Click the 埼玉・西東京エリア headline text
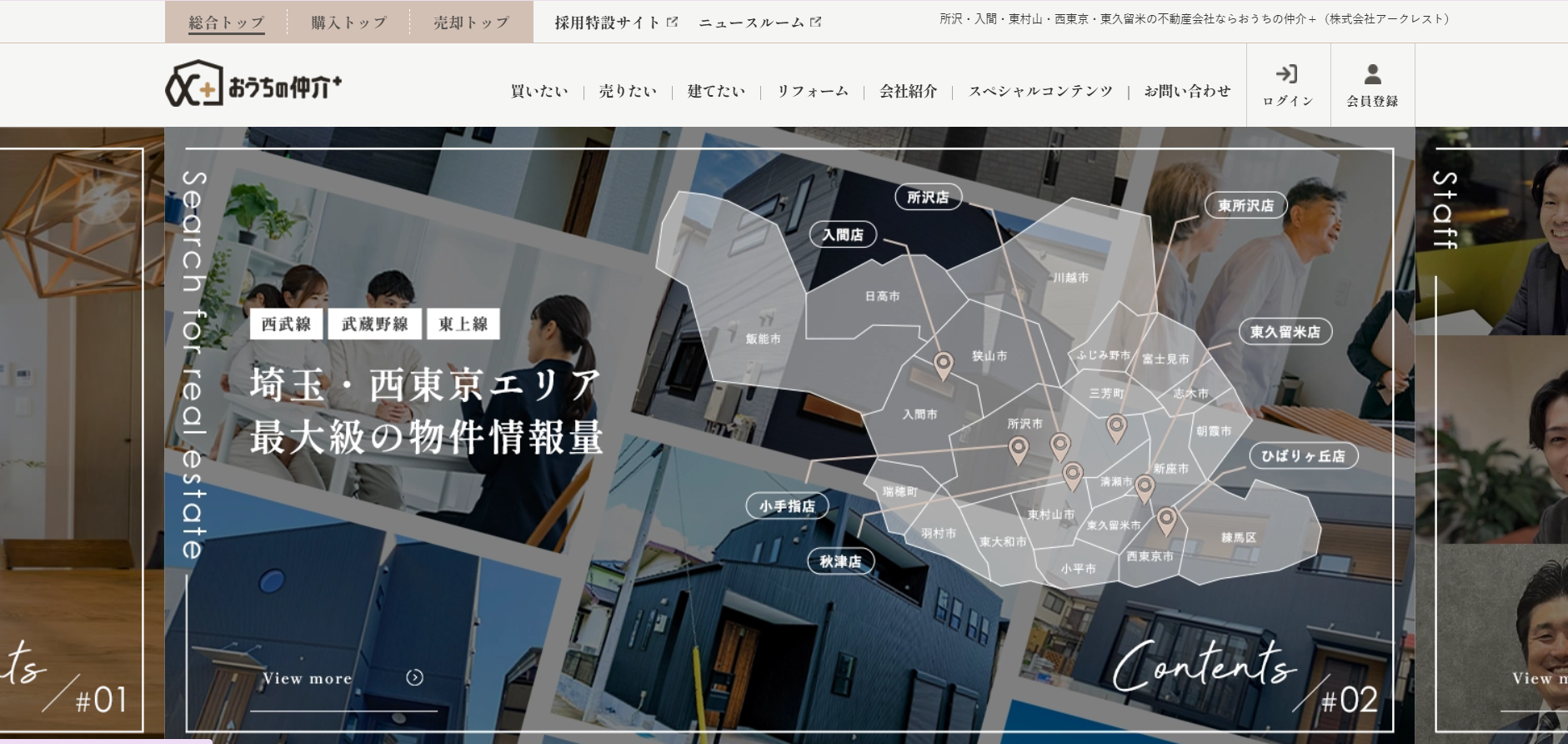The width and height of the screenshot is (1568, 744). pos(426,385)
